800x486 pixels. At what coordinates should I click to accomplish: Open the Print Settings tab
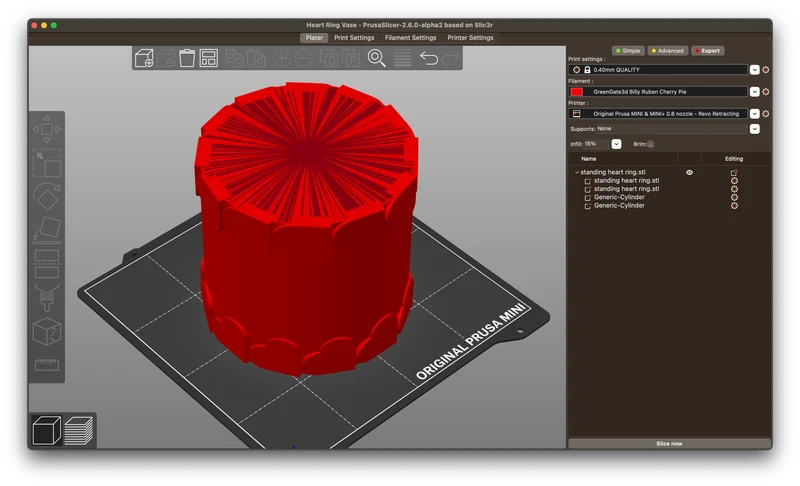pos(354,38)
